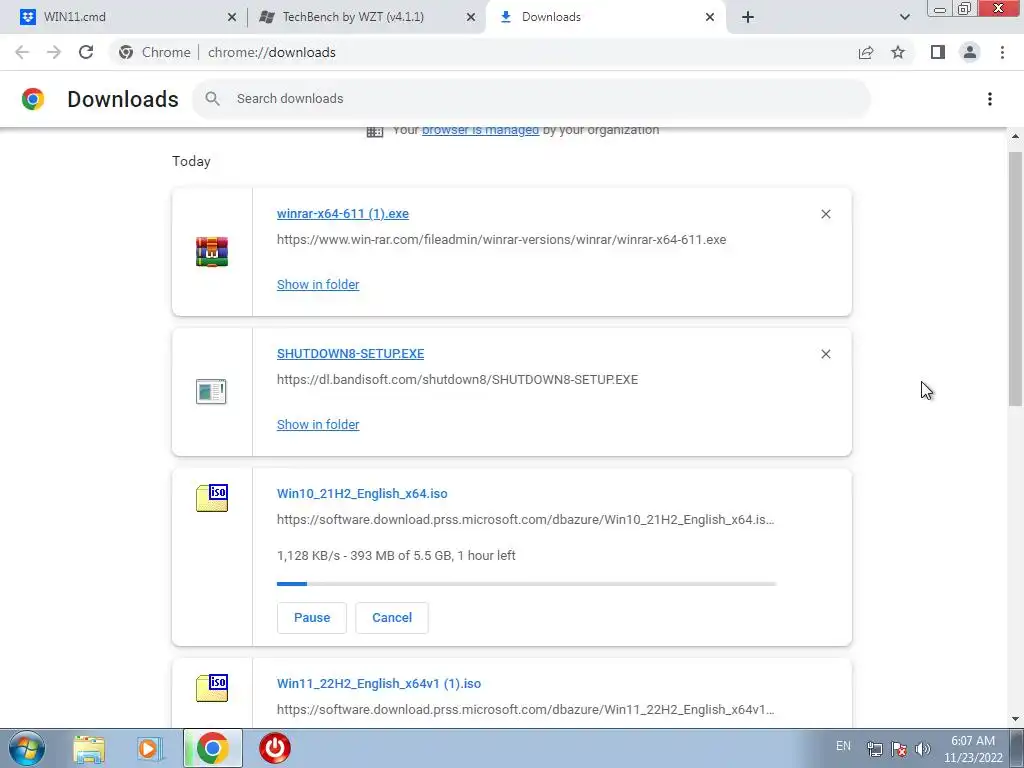Click the Win10_21H2_English_x64.iso name

coord(362,494)
